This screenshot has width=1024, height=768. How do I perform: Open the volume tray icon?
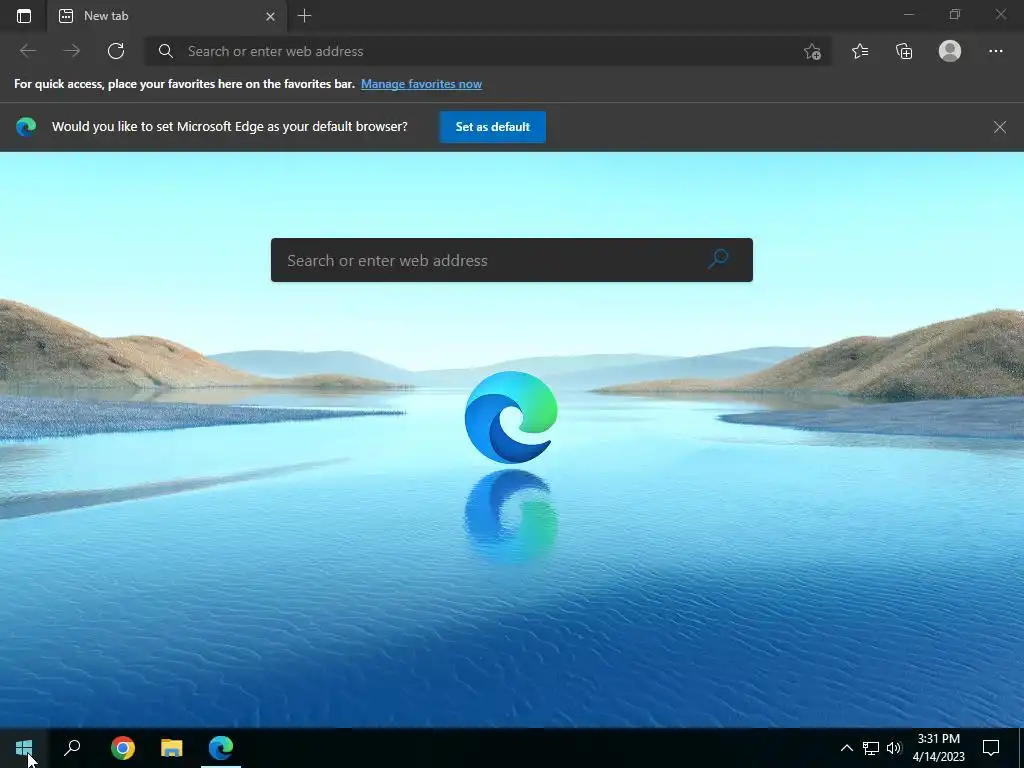[x=893, y=748]
